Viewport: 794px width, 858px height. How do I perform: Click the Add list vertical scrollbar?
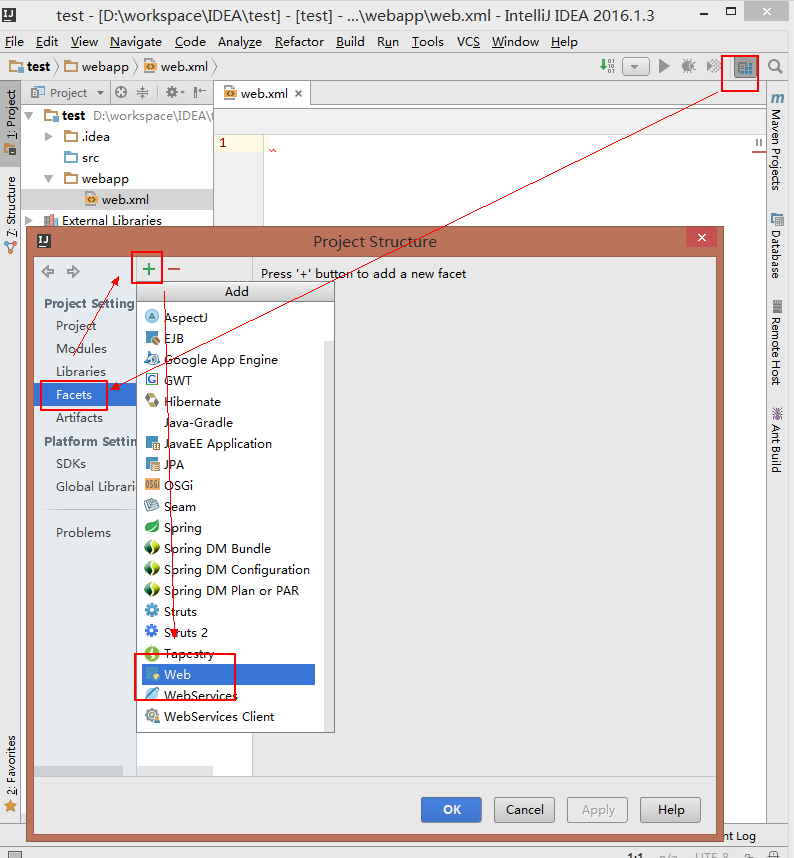[x=329, y=536]
